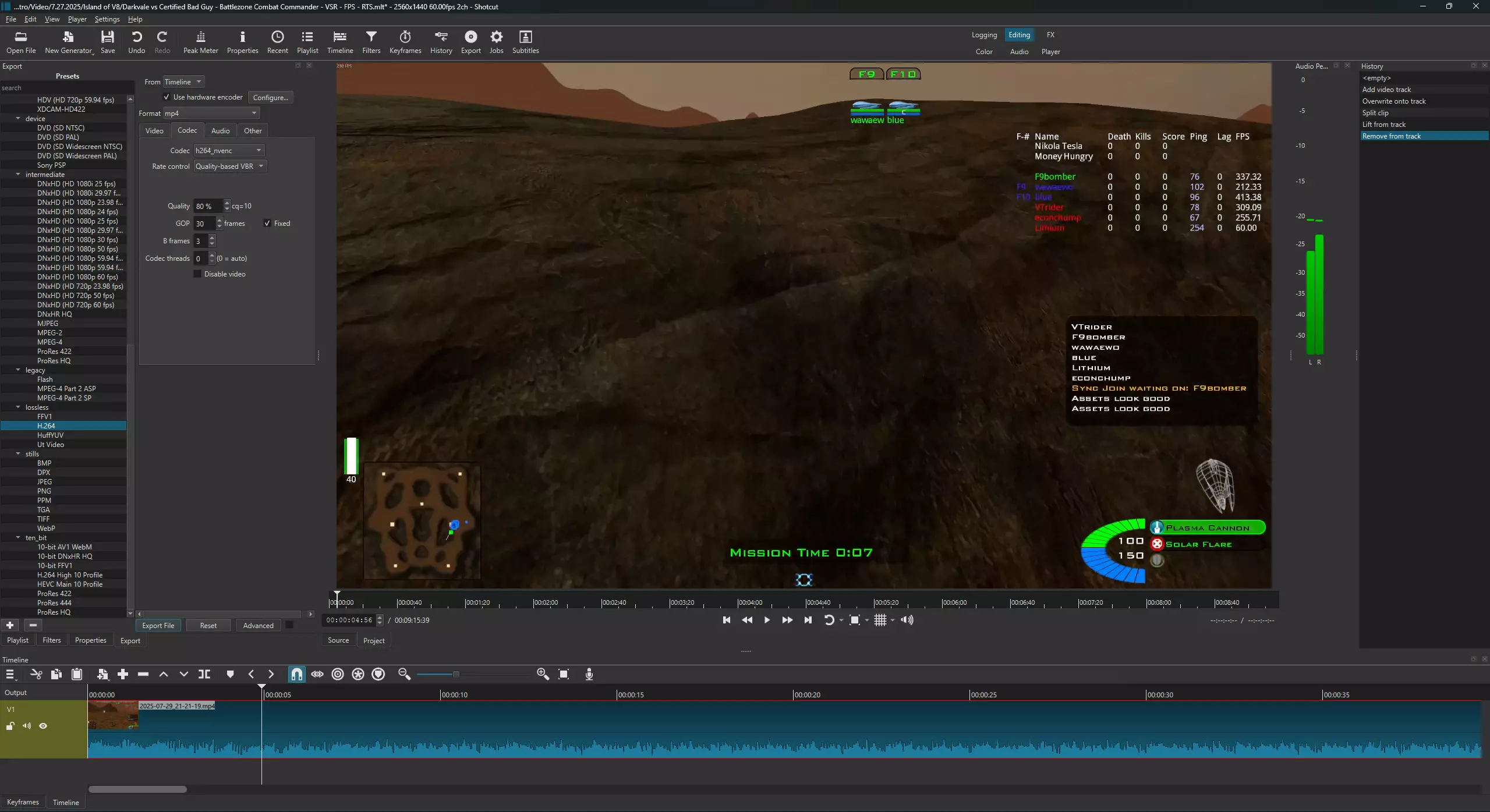Click the Export File button
Image resolution: width=1490 pixels, height=812 pixels.
[158, 625]
